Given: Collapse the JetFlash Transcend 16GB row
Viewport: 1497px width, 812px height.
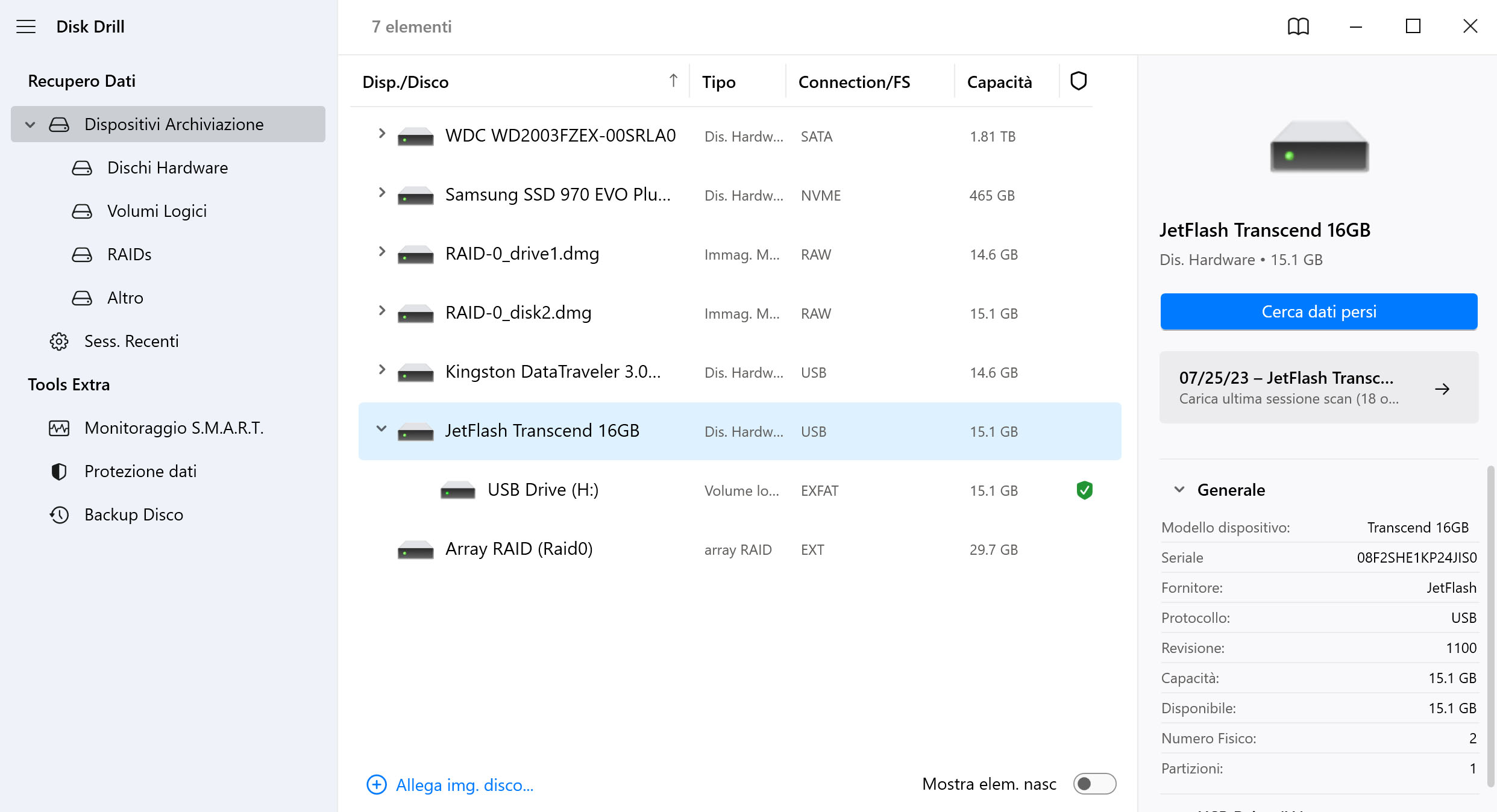Looking at the screenshot, I should pos(381,429).
